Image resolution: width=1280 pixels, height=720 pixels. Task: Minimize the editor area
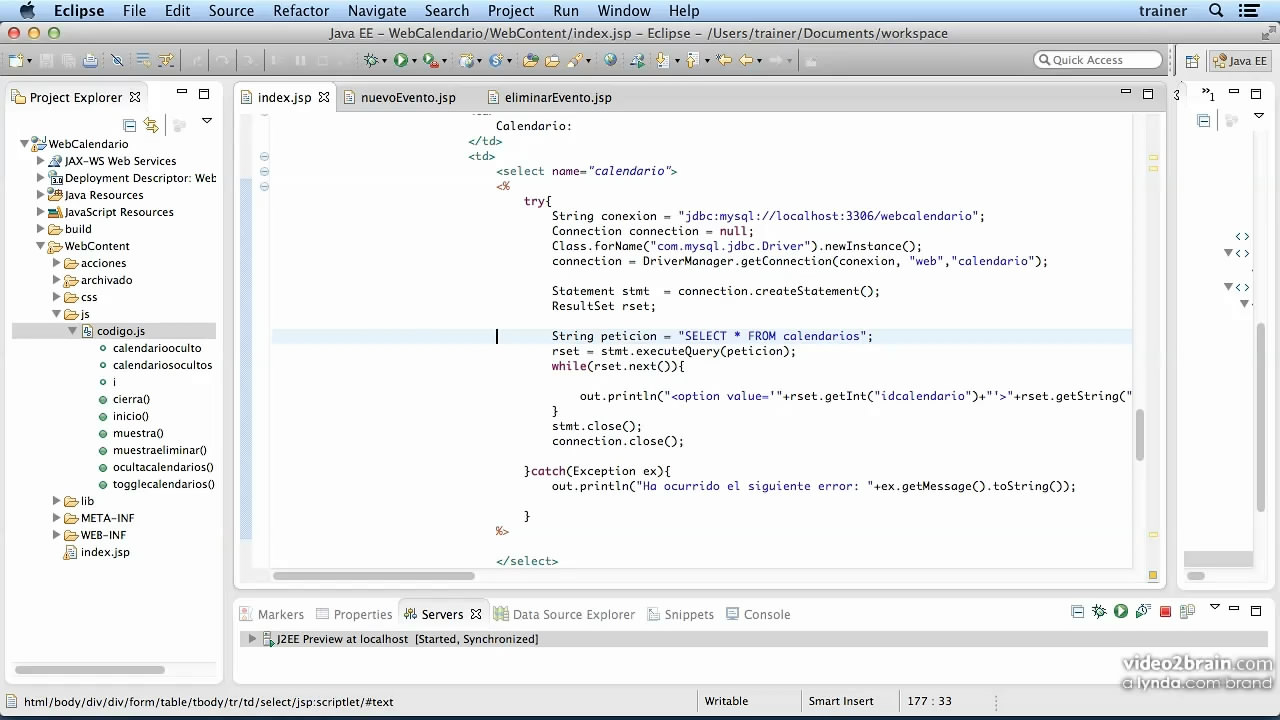click(1125, 93)
